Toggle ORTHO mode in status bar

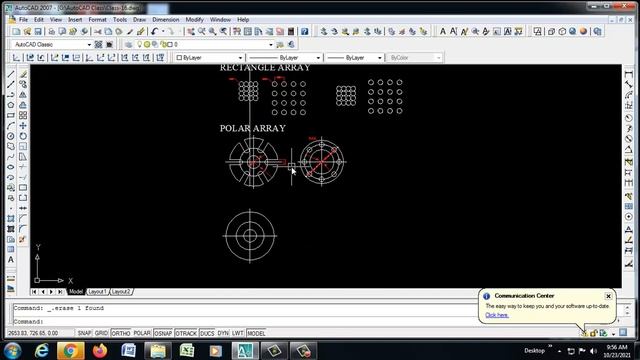point(121,333)
